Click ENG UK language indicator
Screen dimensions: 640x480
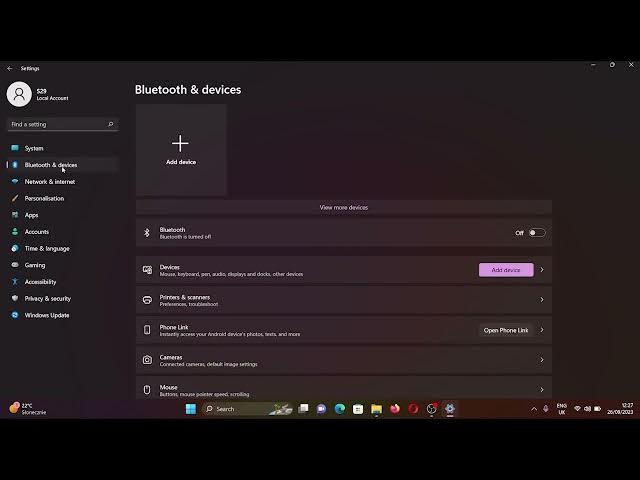562,409
